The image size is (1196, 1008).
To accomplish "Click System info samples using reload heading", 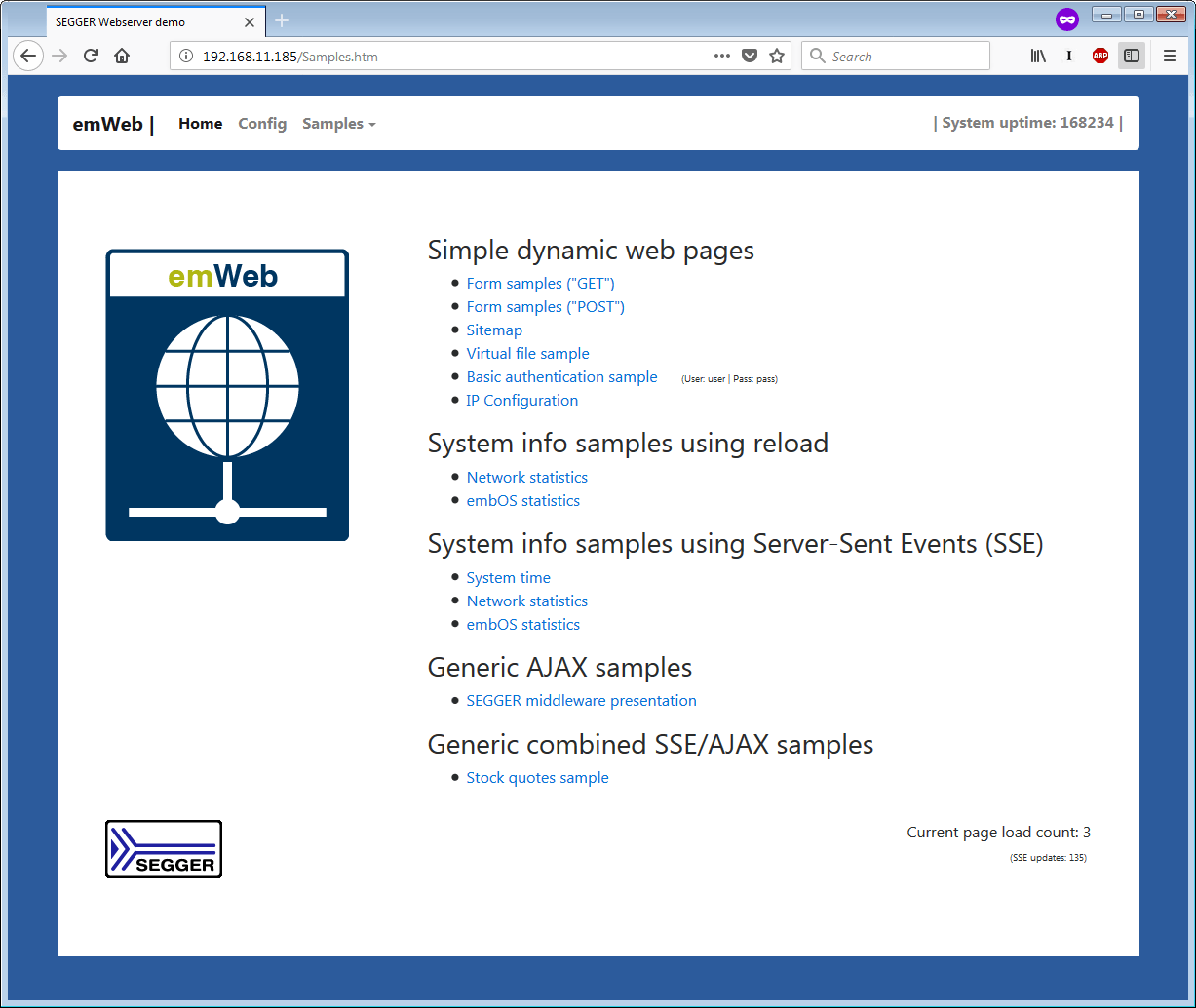I will pyautogui.click(x=628, y=444).
